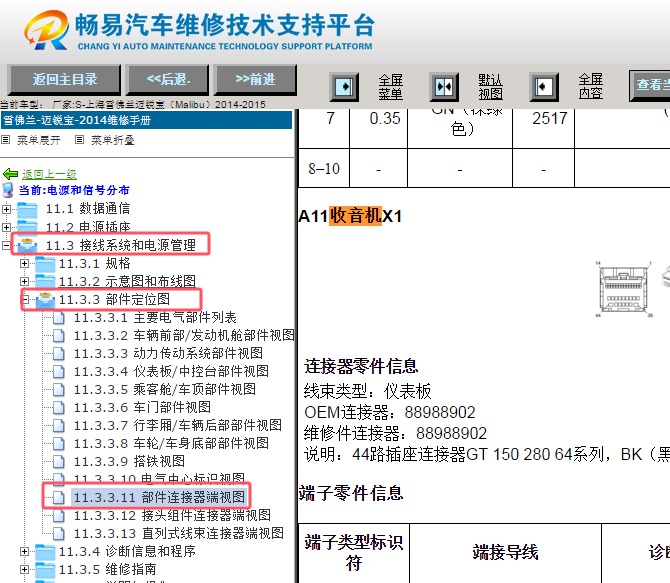This screenshot has height=583, width=670.
Task: Collapse the 11.3 接线系统和电源管理 node
Action: click(6, 245)
